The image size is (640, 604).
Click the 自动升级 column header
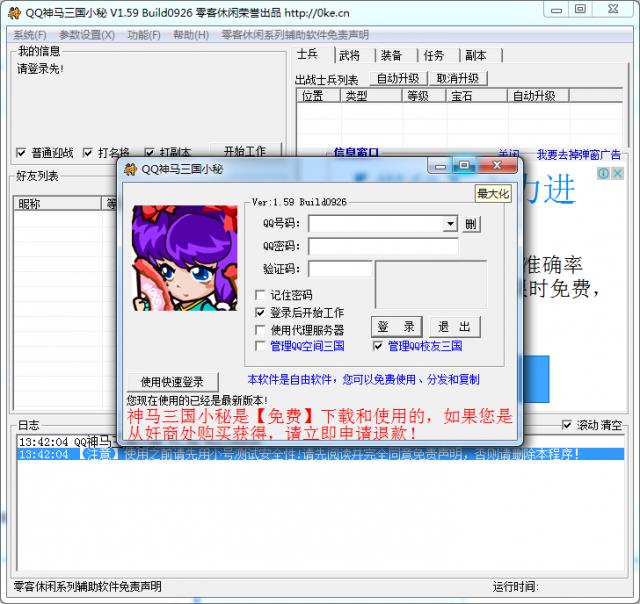[538, 96]
